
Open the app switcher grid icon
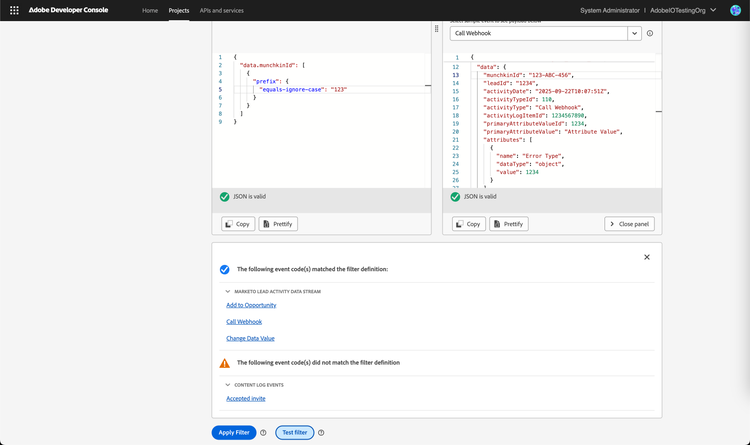[14, 10]
